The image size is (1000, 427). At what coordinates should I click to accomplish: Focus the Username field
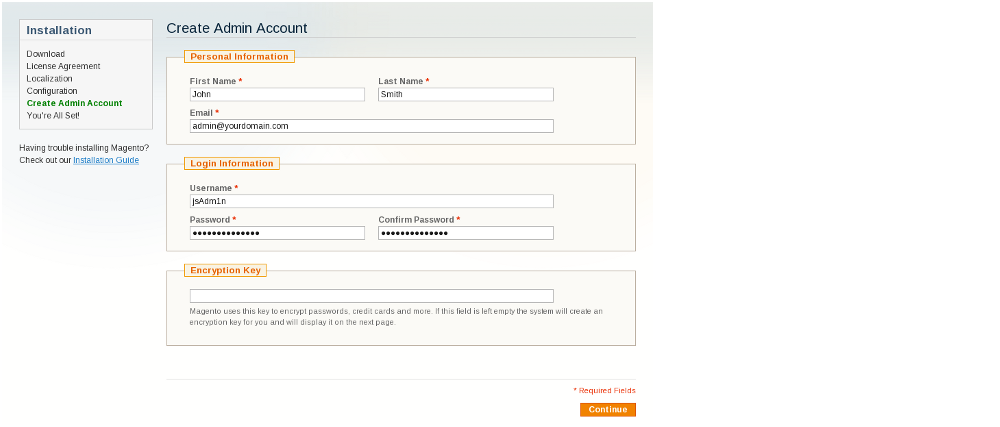372,201
